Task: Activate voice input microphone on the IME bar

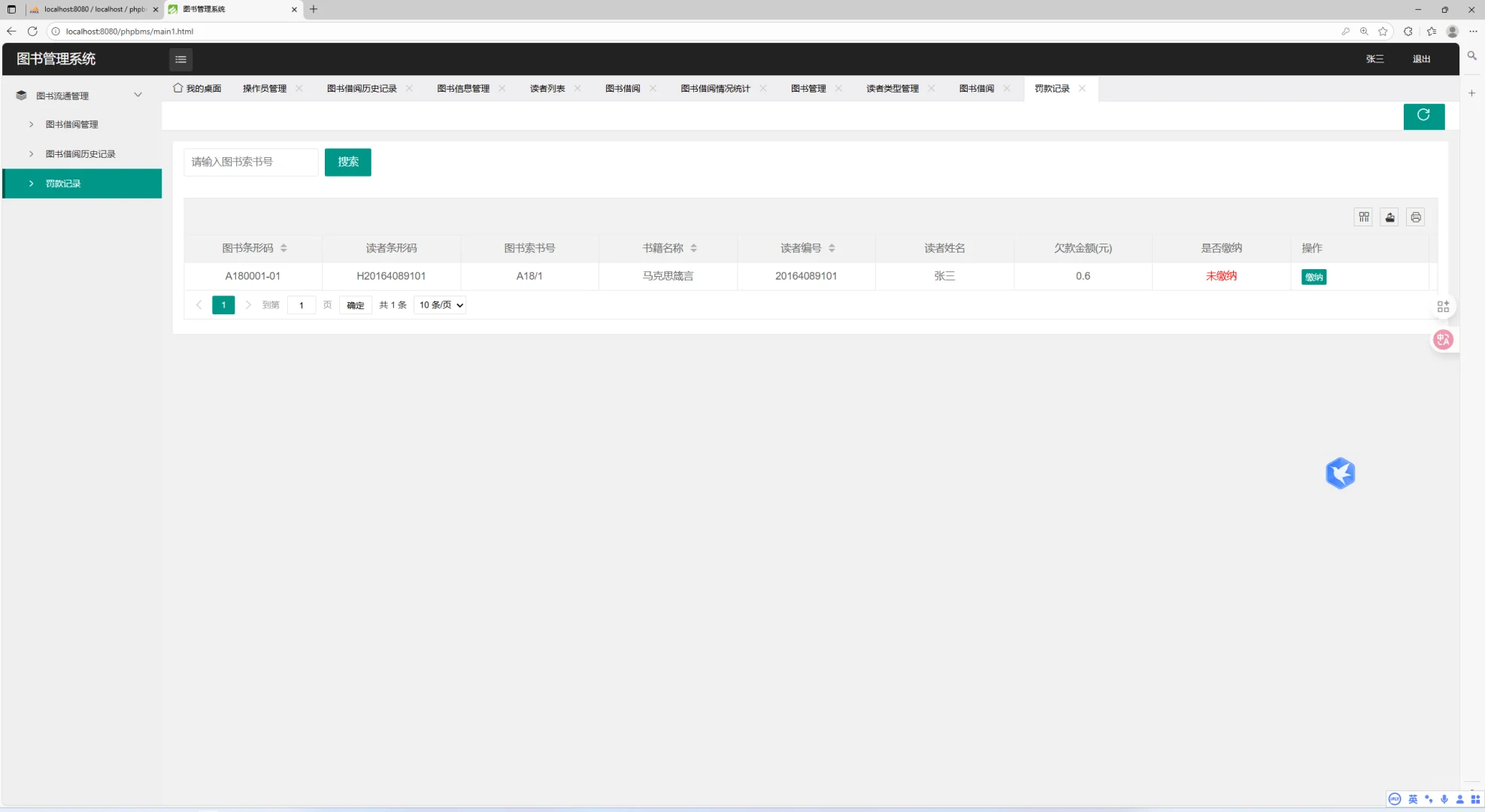Action: coord(1444,799)
